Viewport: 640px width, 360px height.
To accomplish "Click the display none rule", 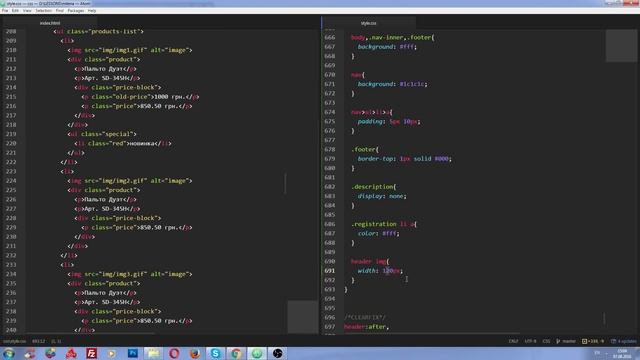I will point(382,196).
